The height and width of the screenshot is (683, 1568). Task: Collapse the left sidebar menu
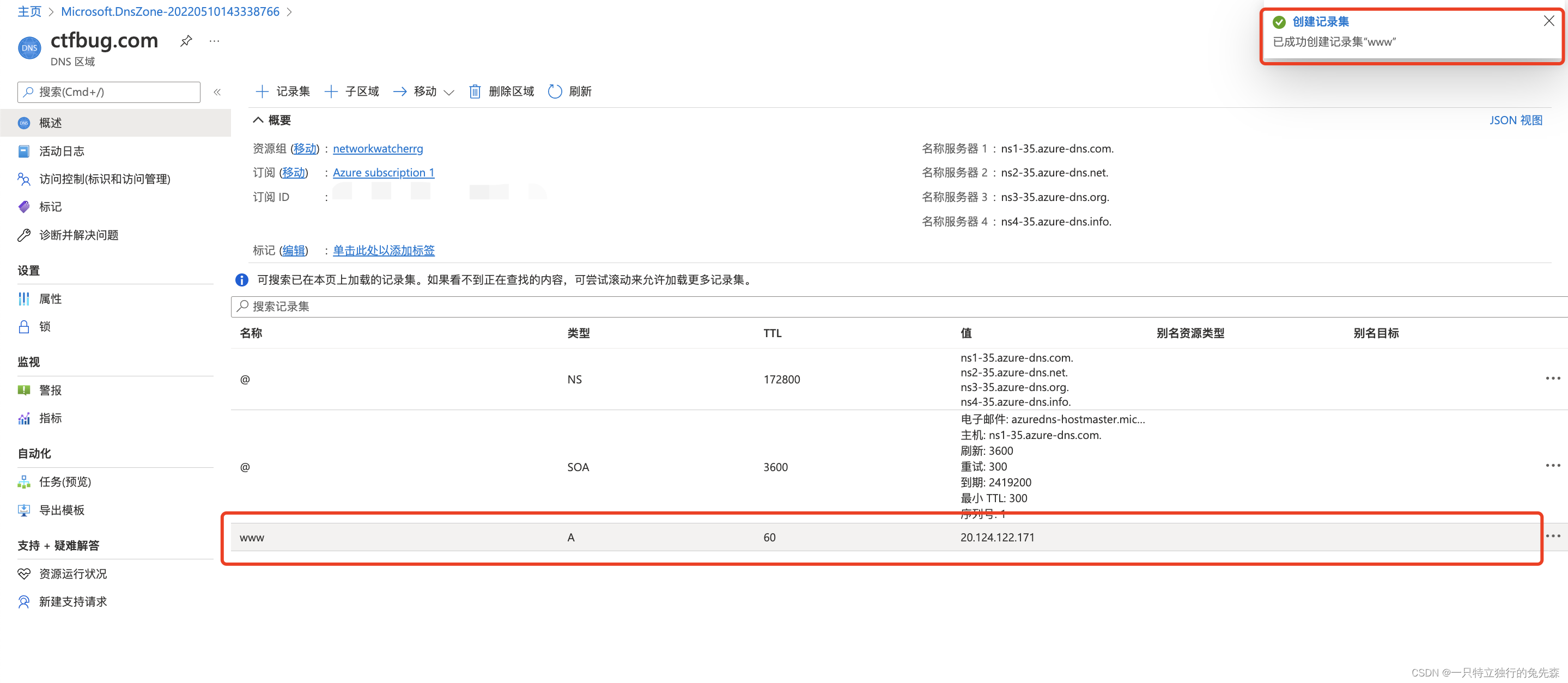(x=217, y=92)
